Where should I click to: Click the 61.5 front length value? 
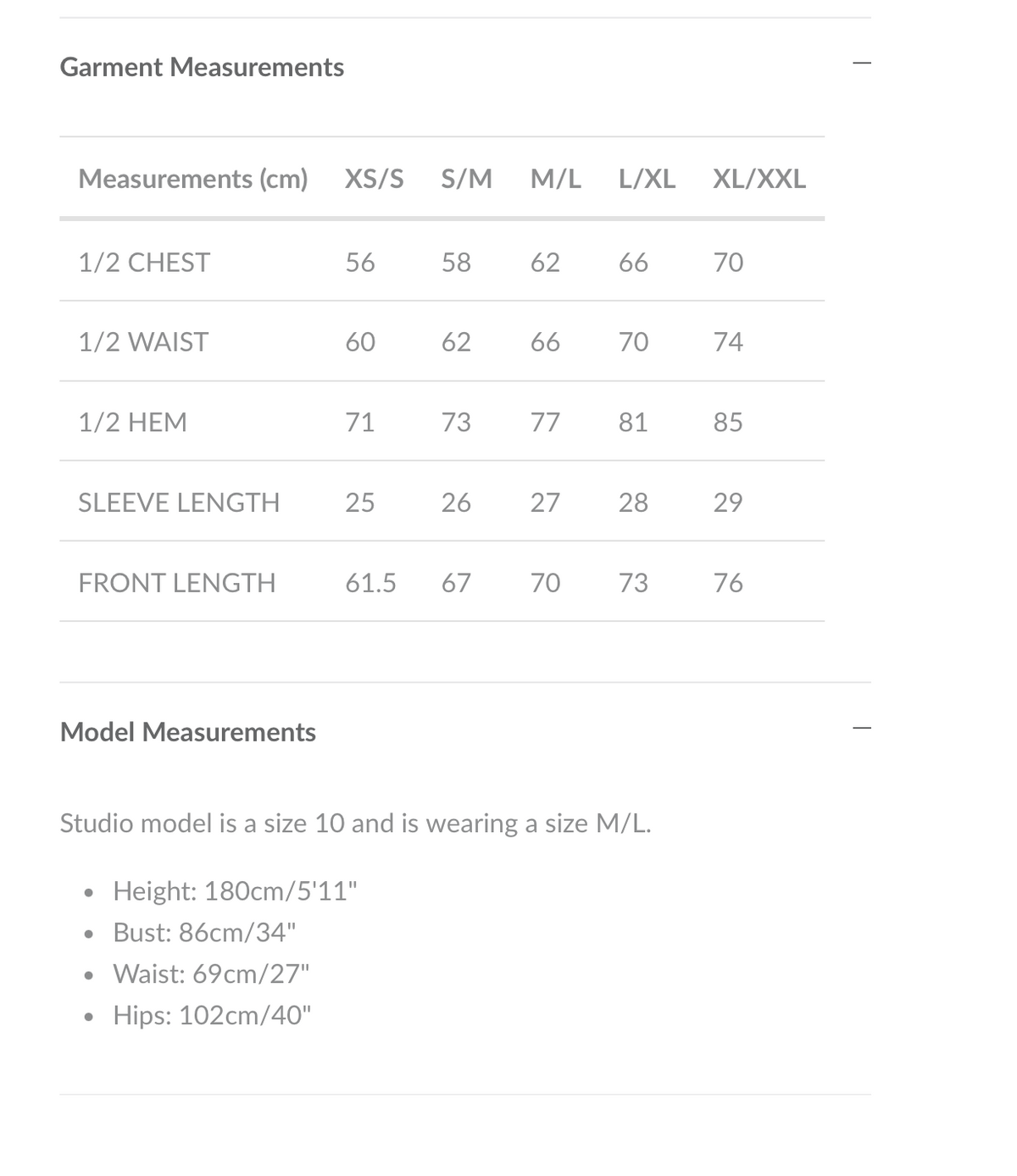pos(370,583)
